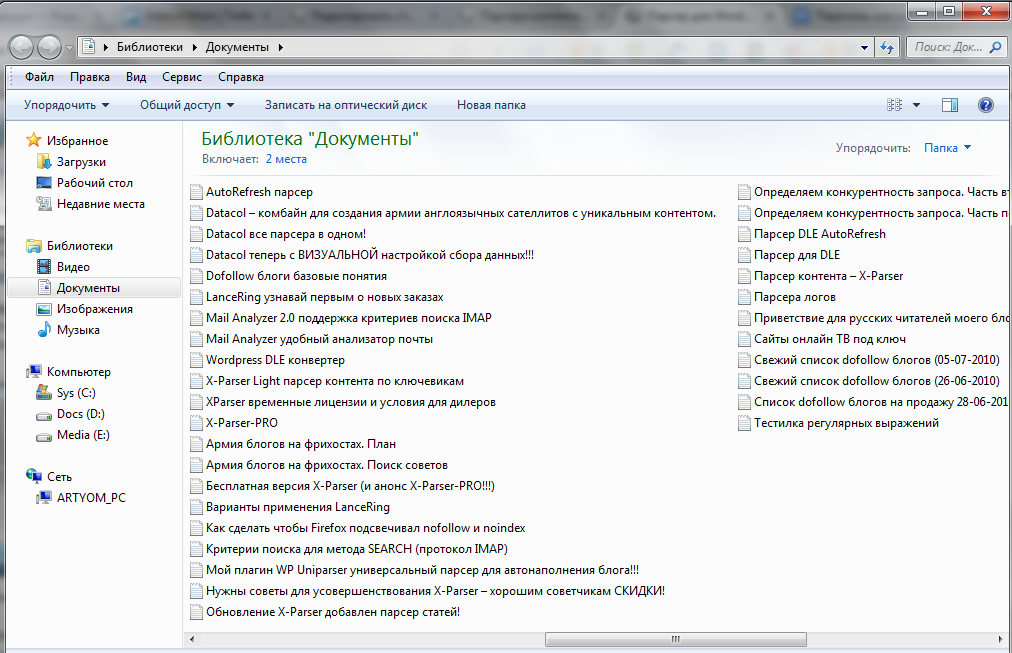Select Парсера логов file icon
This screenshot has width=1012, height=653.
(x=744, y=297)
